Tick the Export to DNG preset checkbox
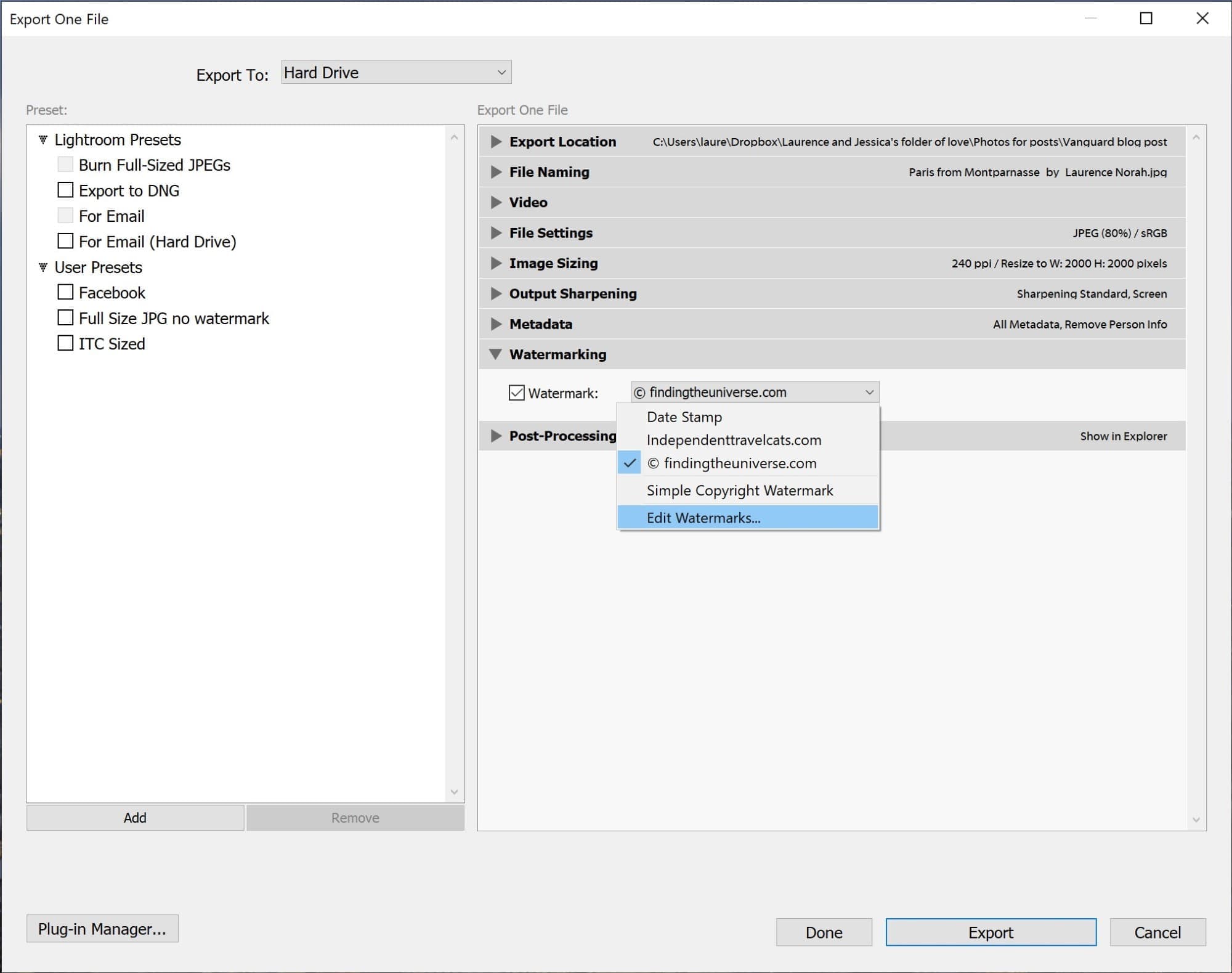The height and width of the screenshot is (973, 1232). tap(65, 190)
